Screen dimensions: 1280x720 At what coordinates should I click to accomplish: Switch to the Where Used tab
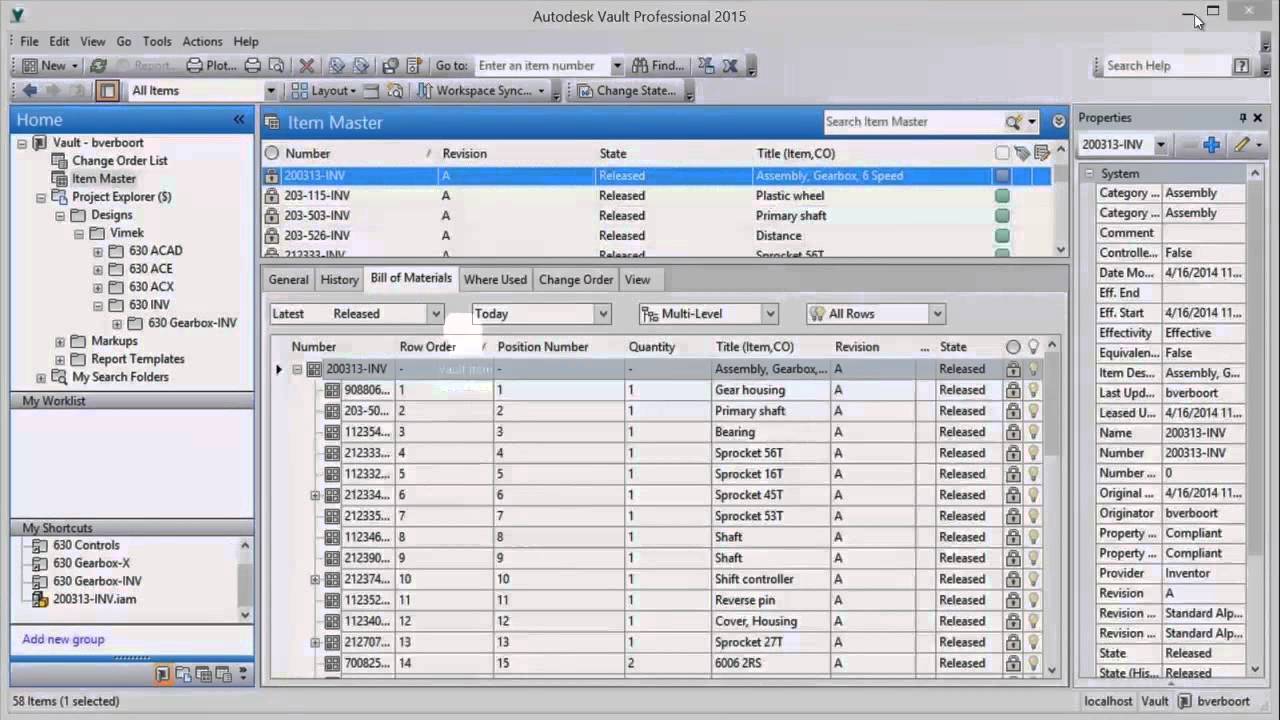click(495, 280)
